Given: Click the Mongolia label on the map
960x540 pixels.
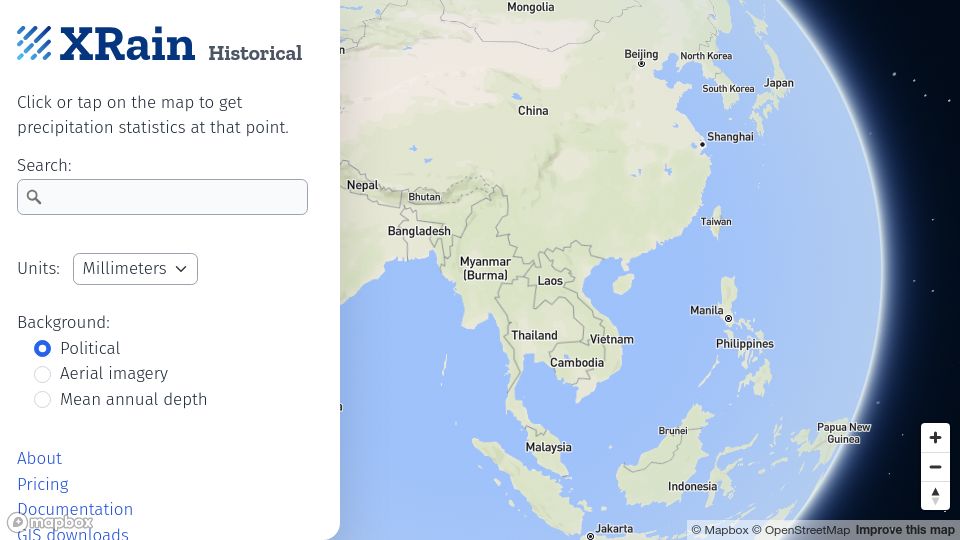Looking at the screenshot, I should pyautogui.click(x=530, y=7).
